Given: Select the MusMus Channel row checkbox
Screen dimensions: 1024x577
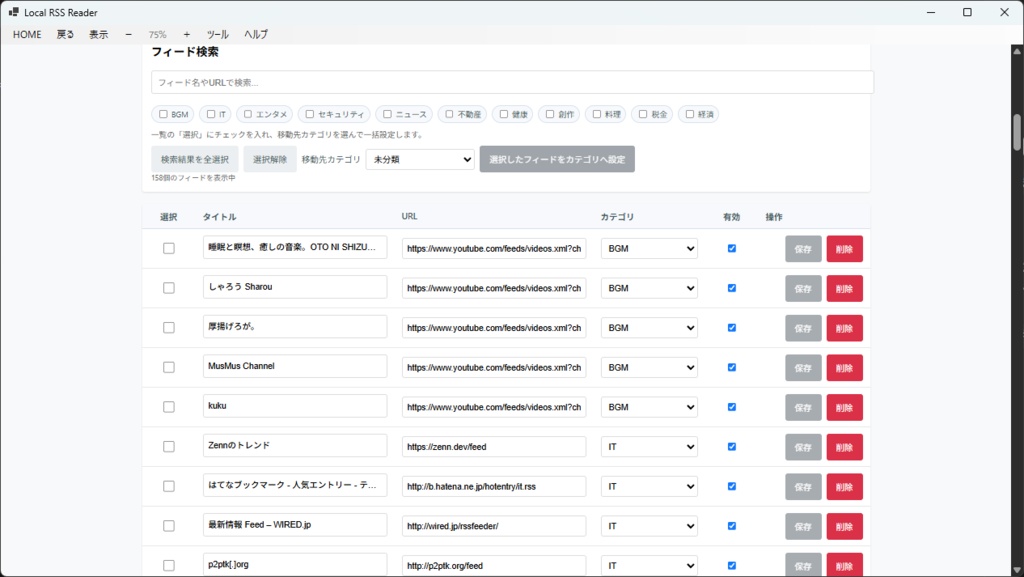Looking at the screenshot, I should pyautogui.click(x=168, y=367).
